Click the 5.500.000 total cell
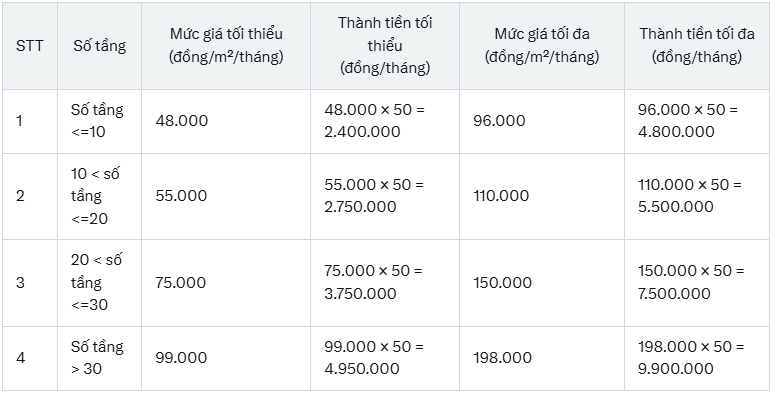Screen dimensions: 775x393 [697, 196]
